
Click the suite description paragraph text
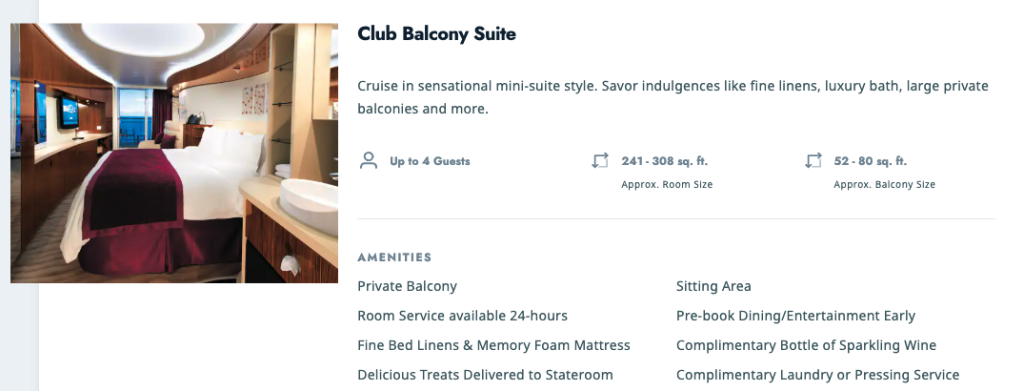673,97
